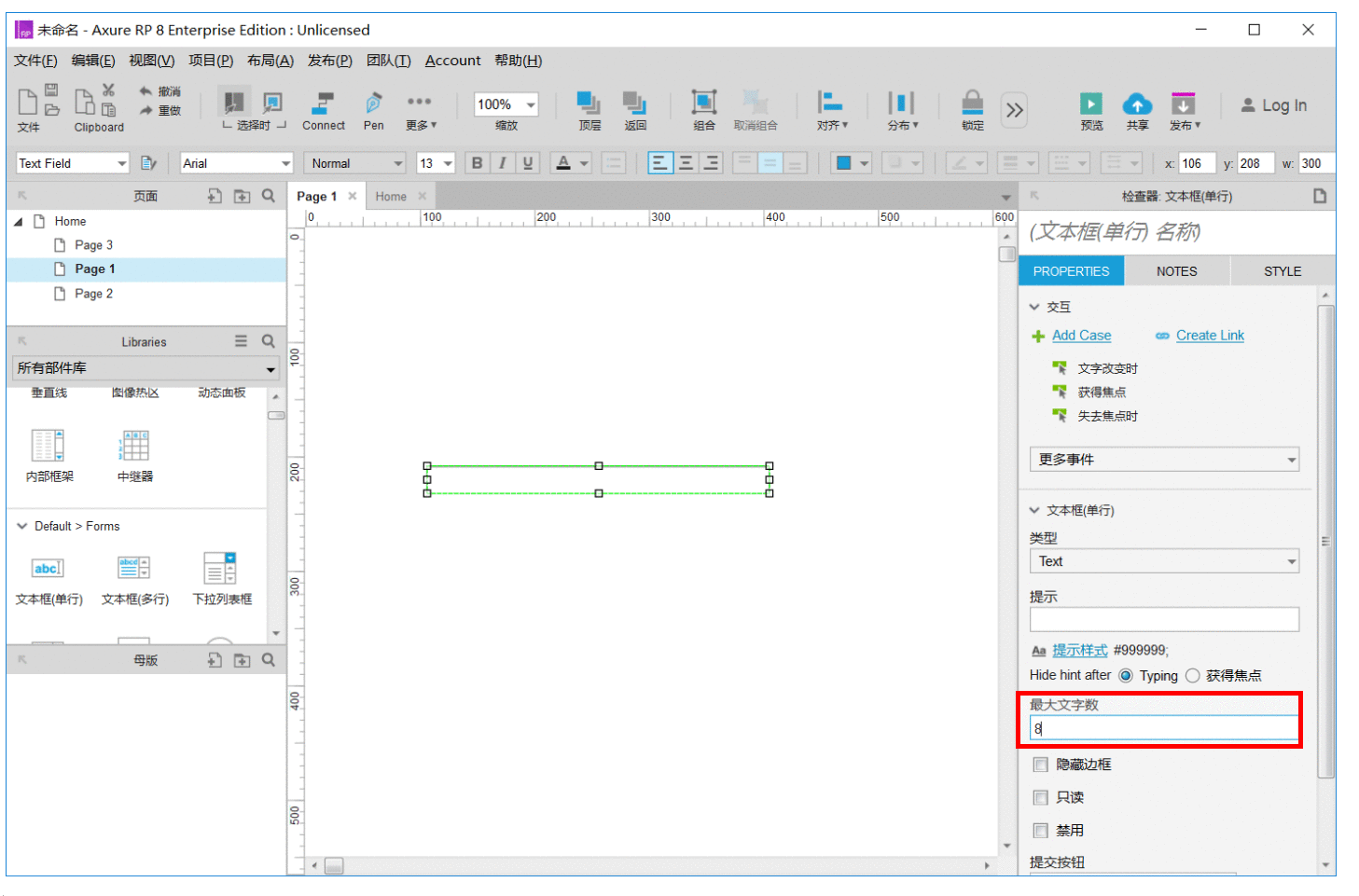Image resolution: width=1359 pixels, height=896 pixels.
Task: Click the 锁定 lock icon
Action: pos(972,101)
